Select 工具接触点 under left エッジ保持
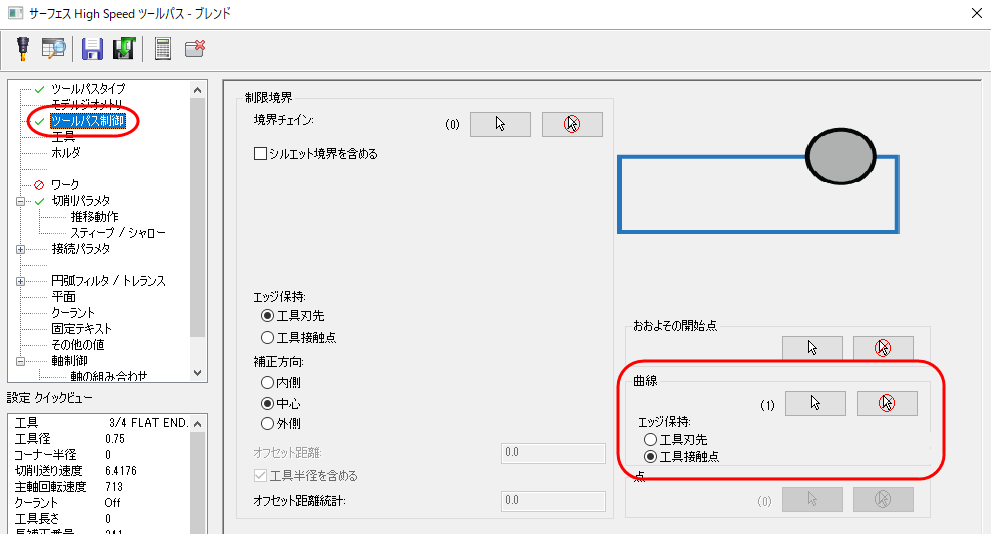The image size is (991, 534). pos(267,337)
